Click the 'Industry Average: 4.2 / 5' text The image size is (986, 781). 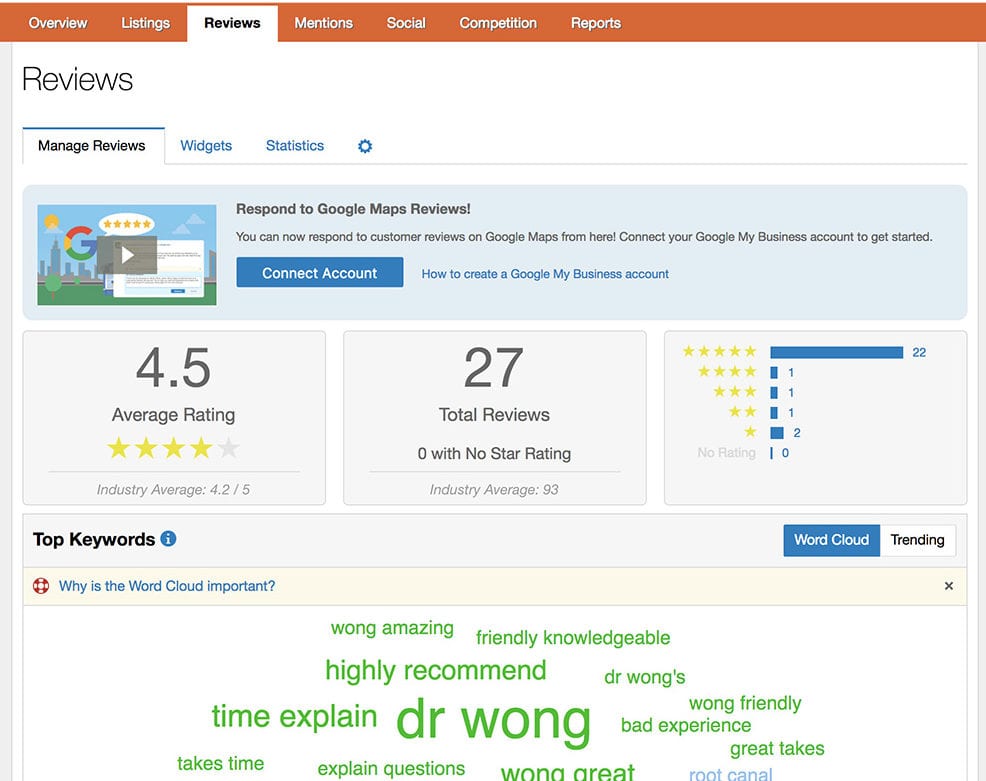[x=173, y=490]
